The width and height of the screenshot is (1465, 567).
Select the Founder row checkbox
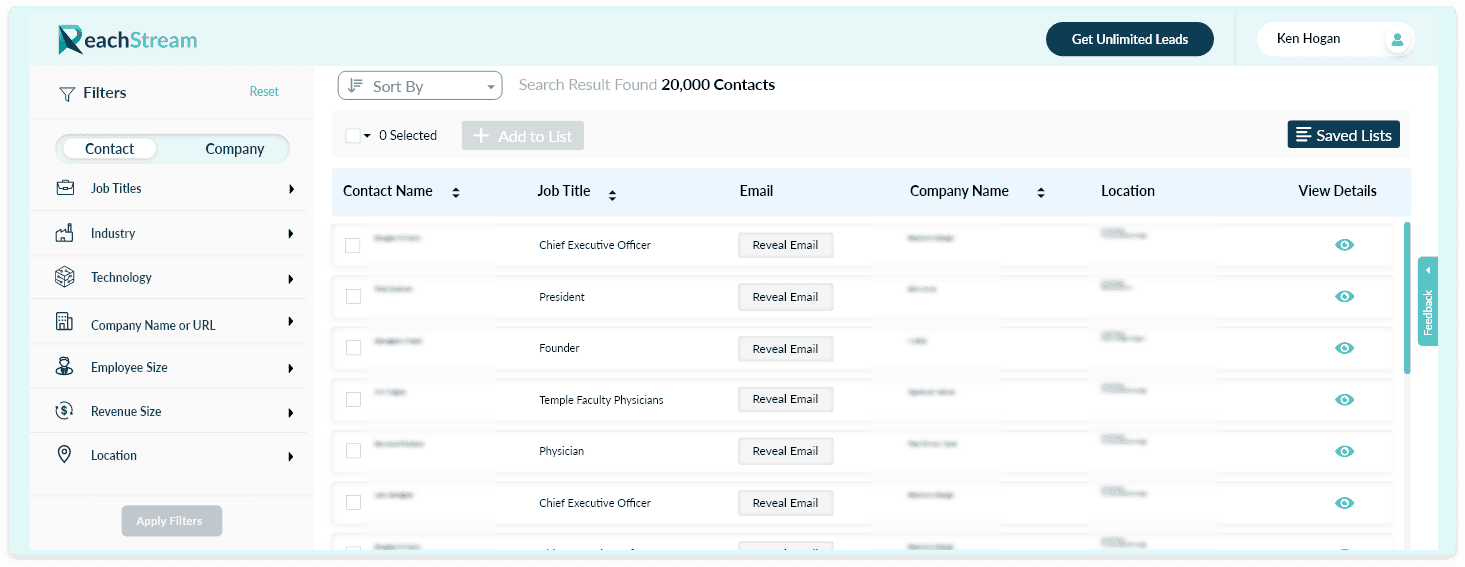[353, 348]
